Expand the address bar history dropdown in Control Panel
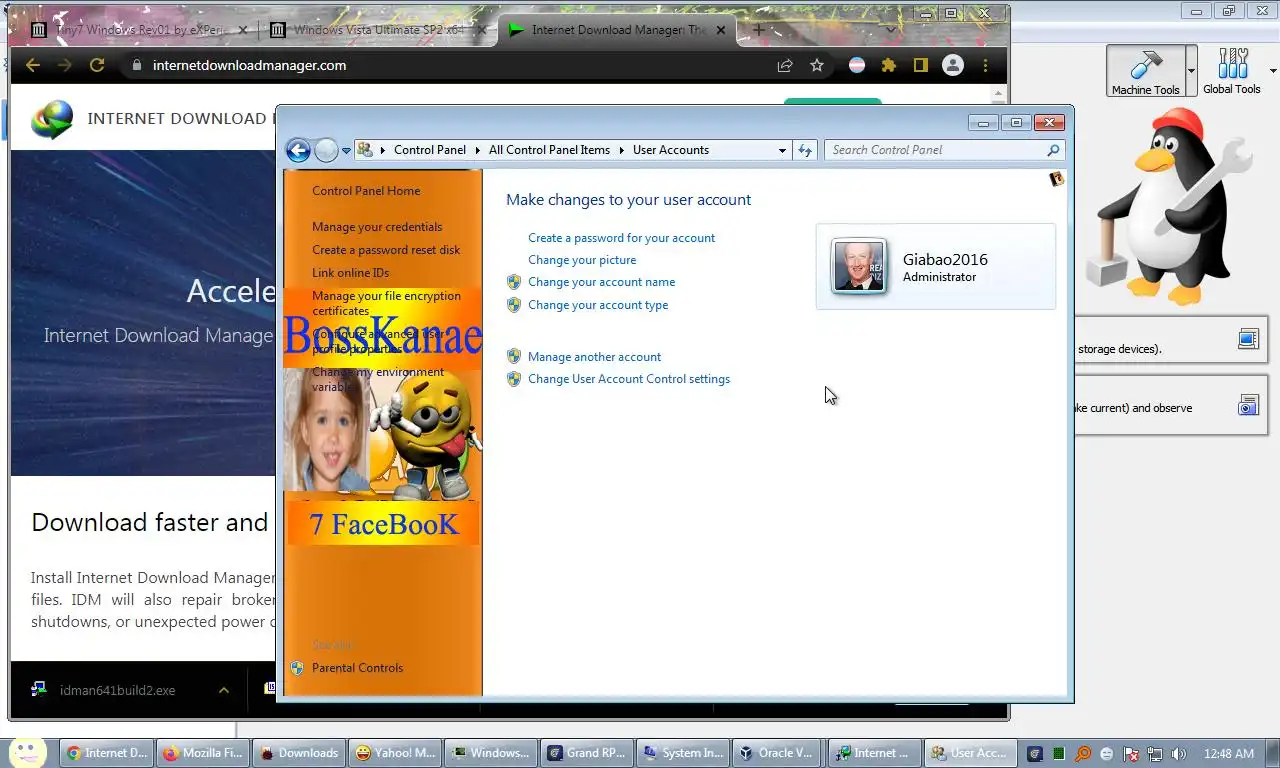Viewport: 1280px width, 768px height. pos(782,150)
